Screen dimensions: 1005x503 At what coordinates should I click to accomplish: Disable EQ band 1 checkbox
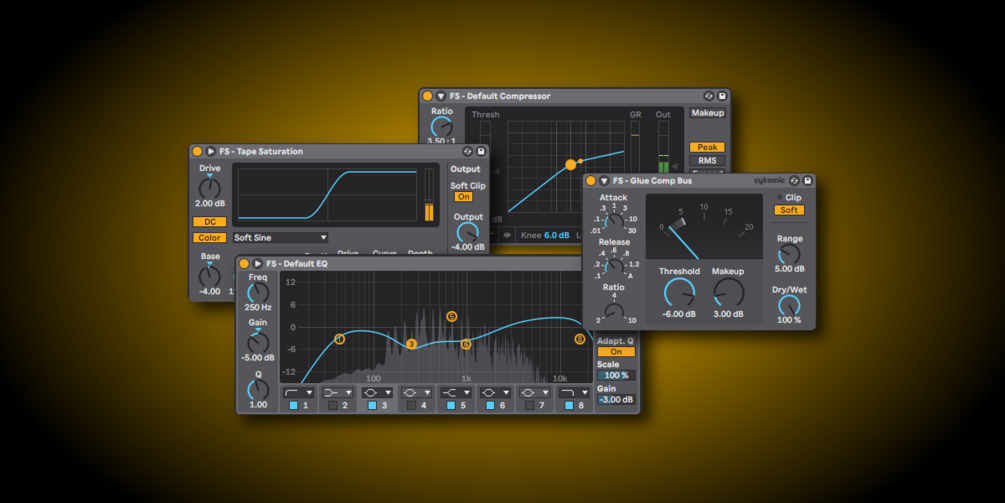click(294, 406)
